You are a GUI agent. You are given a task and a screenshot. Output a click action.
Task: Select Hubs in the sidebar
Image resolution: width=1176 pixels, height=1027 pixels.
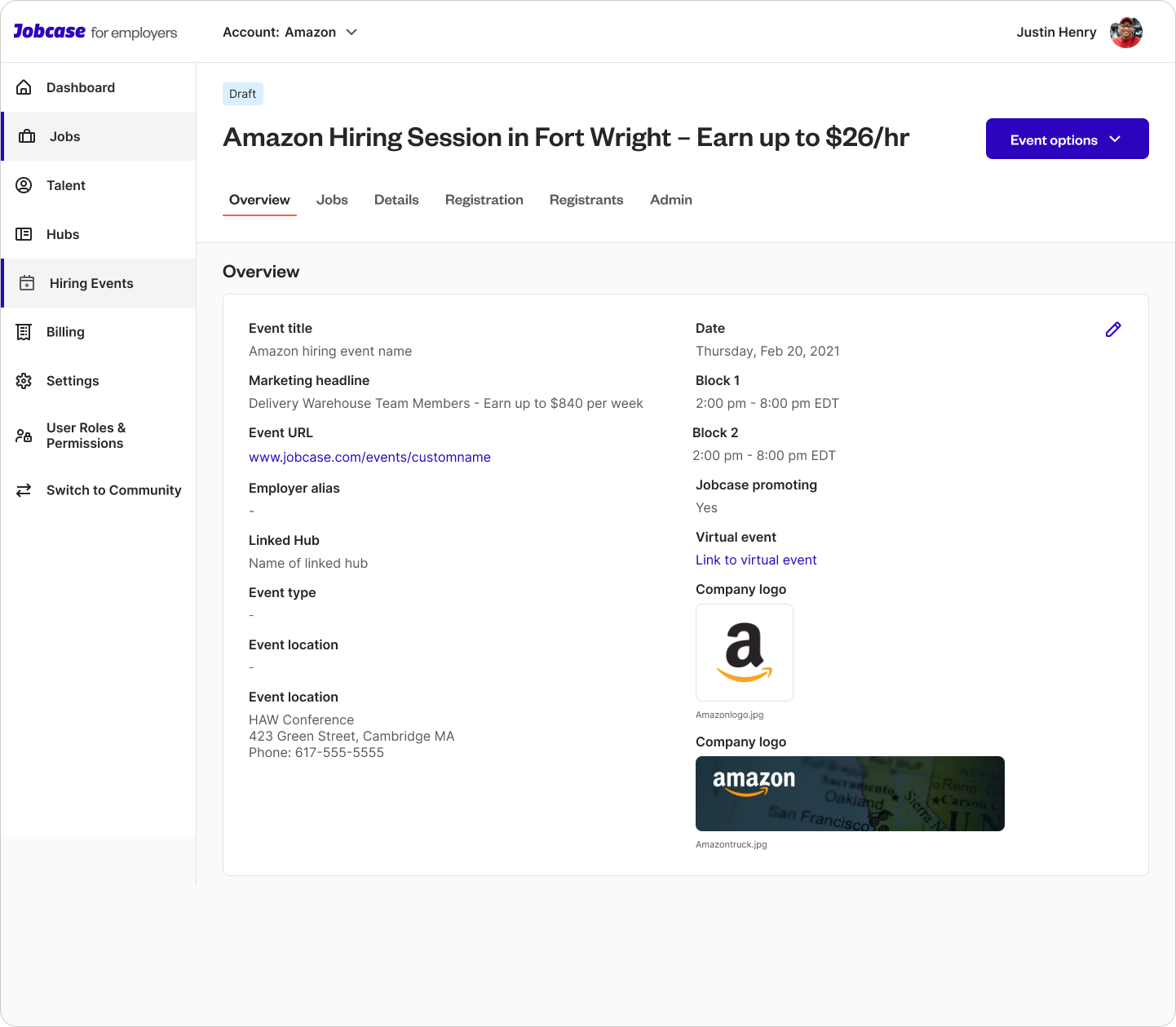(99, 234)
